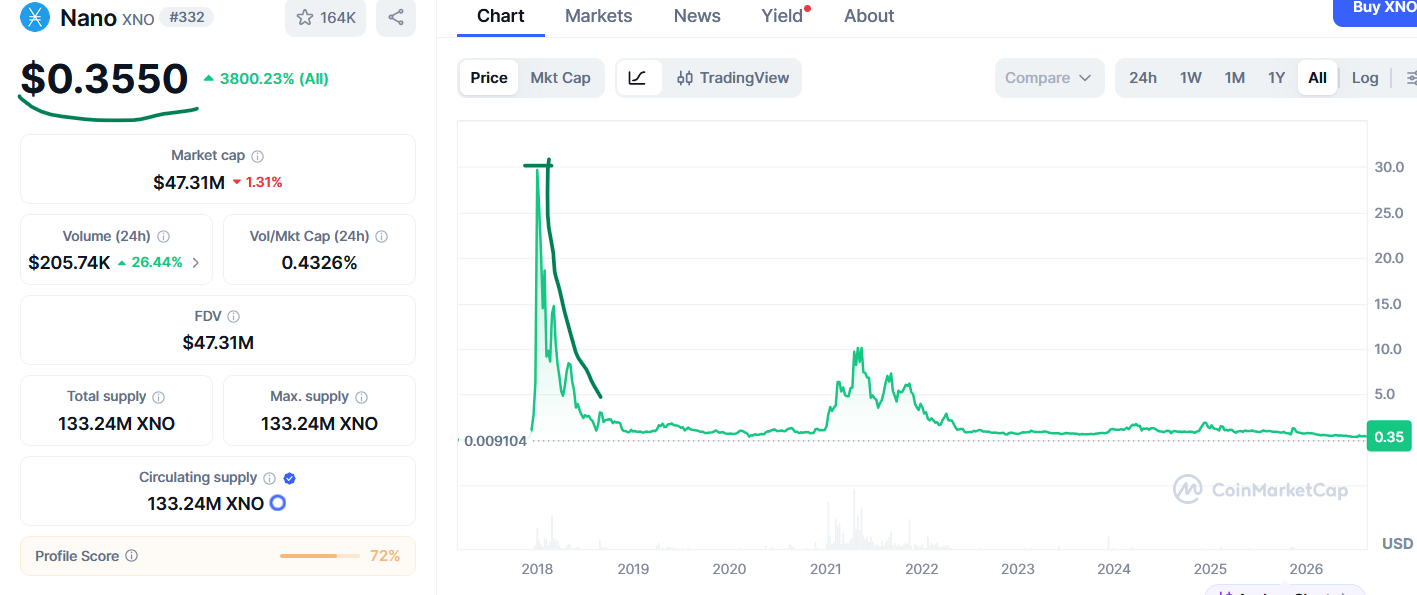Open Max. supply info icon

[361, 397]
